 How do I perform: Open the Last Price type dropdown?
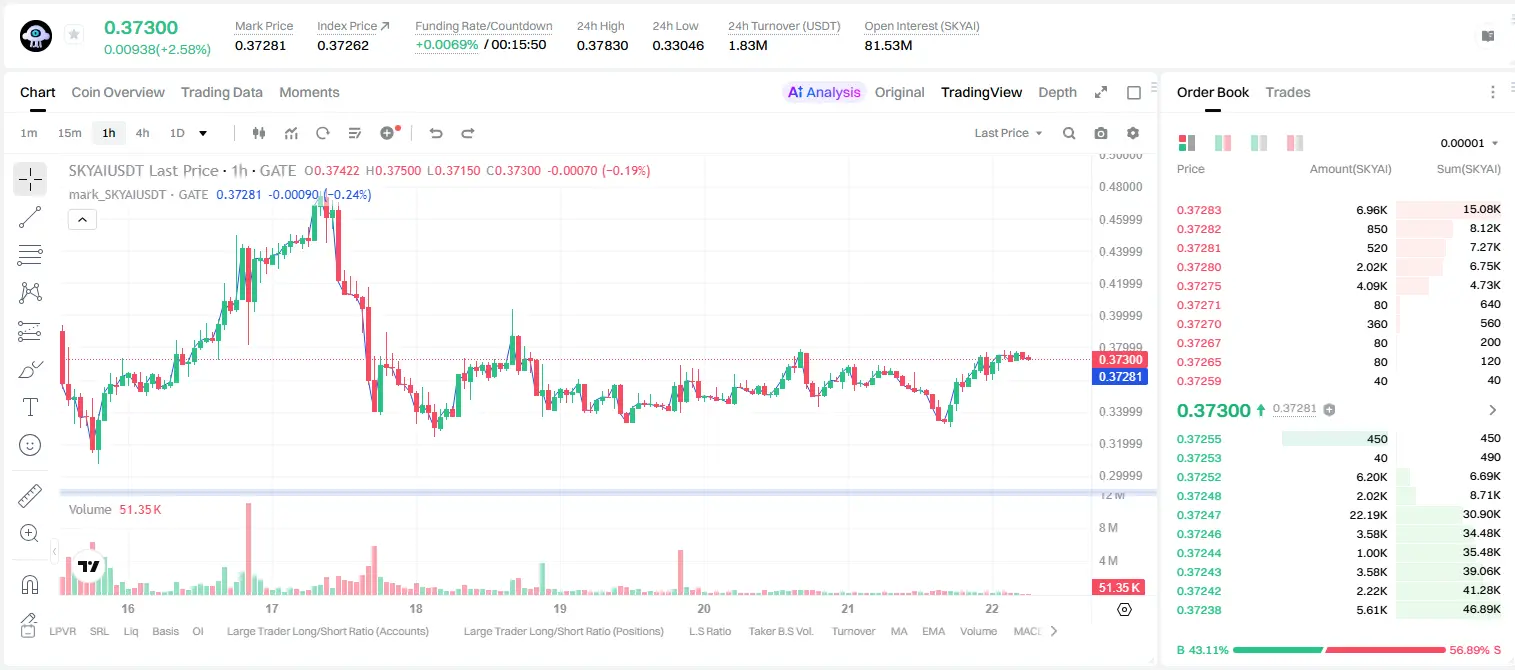coord(1008,133)
